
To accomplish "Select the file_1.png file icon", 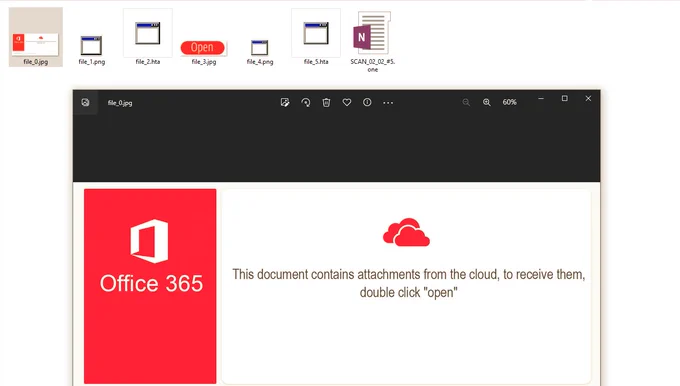I will click(92, 46).
